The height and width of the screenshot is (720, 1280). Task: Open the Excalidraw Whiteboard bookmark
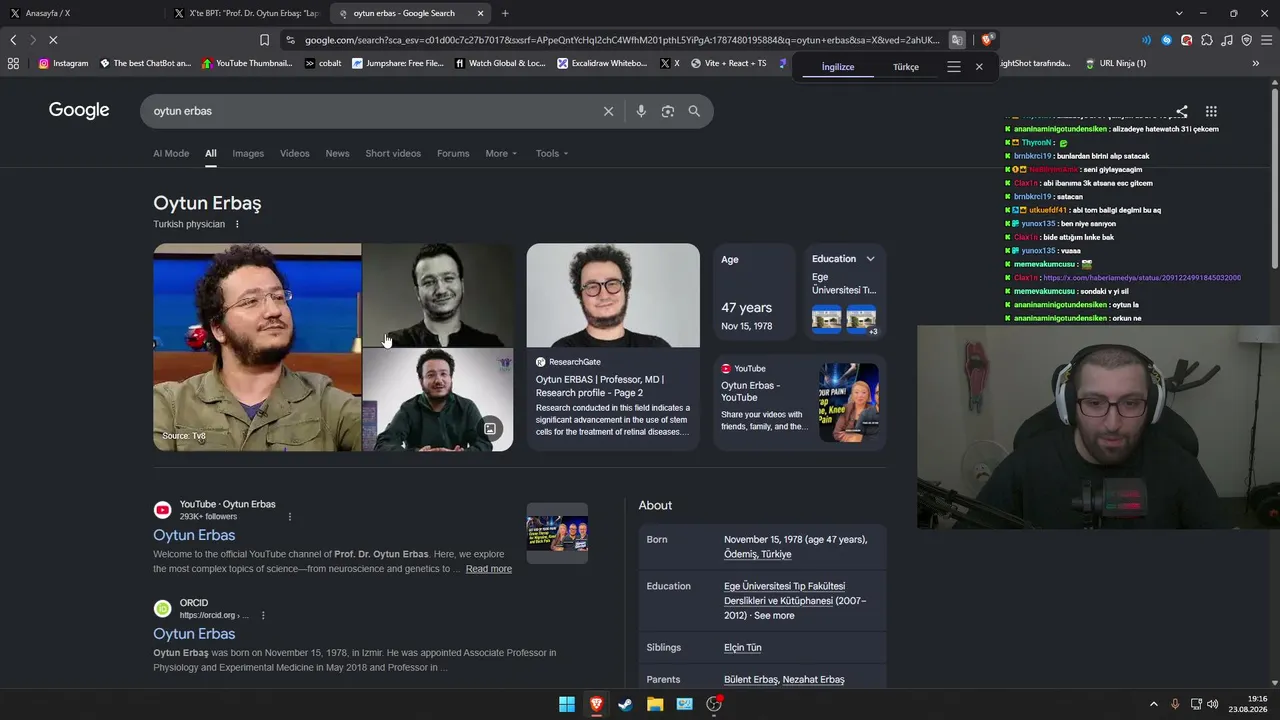(602, 63)
